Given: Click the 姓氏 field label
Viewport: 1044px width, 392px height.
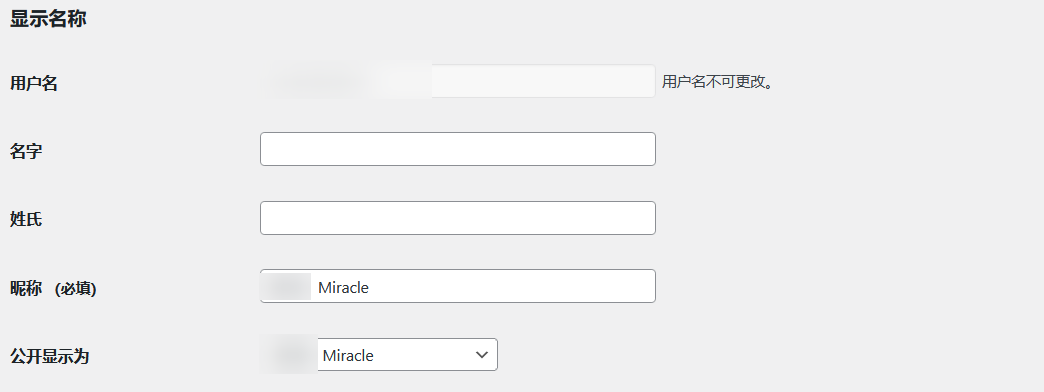Looking at the screenshot, I should pyautogui.click(x=26, y=220).
